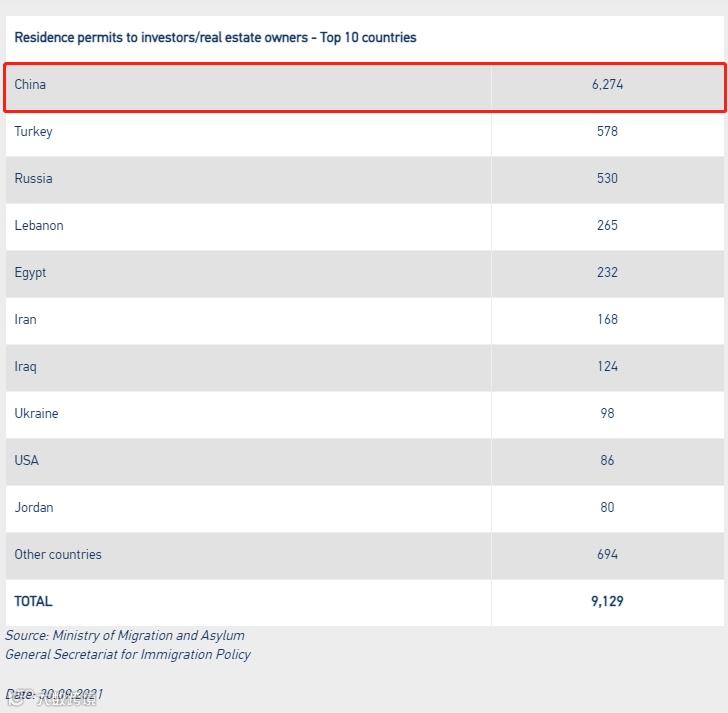Select Other countries 694 value
728x713 pixels.
click(607, 555)
